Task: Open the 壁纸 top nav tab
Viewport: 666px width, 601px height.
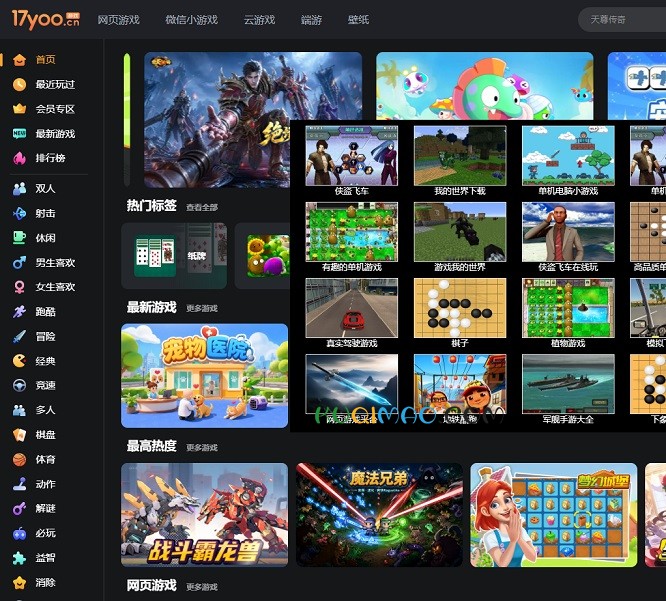Action: point(358,20)
